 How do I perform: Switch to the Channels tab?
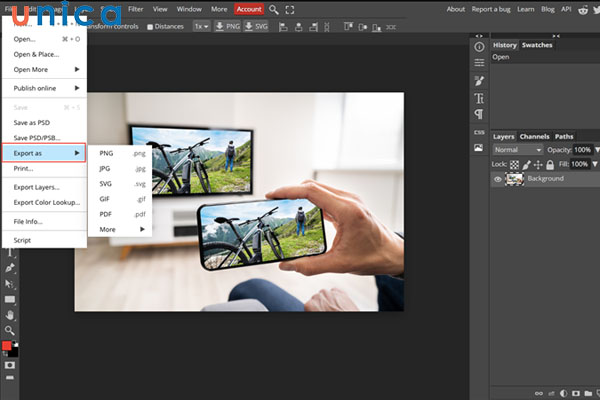534,136
